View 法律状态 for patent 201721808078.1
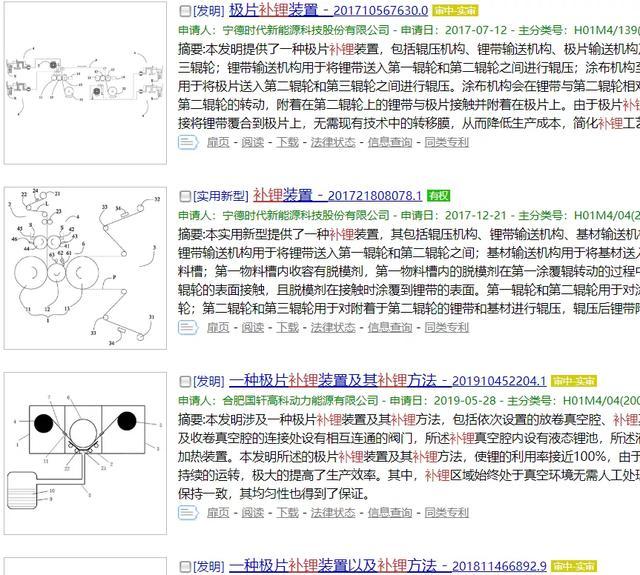 (333, 327)
